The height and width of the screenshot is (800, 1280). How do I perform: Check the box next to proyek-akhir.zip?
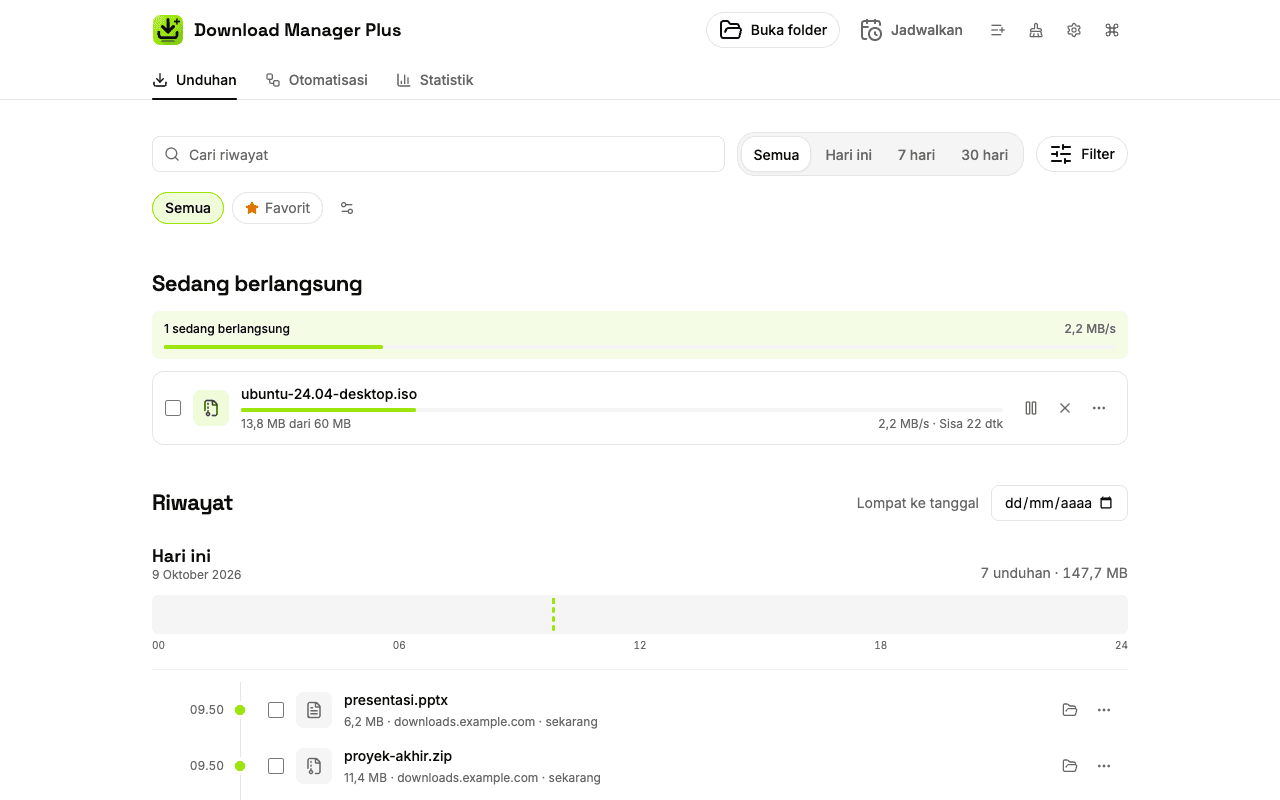[x=276, y=766]
